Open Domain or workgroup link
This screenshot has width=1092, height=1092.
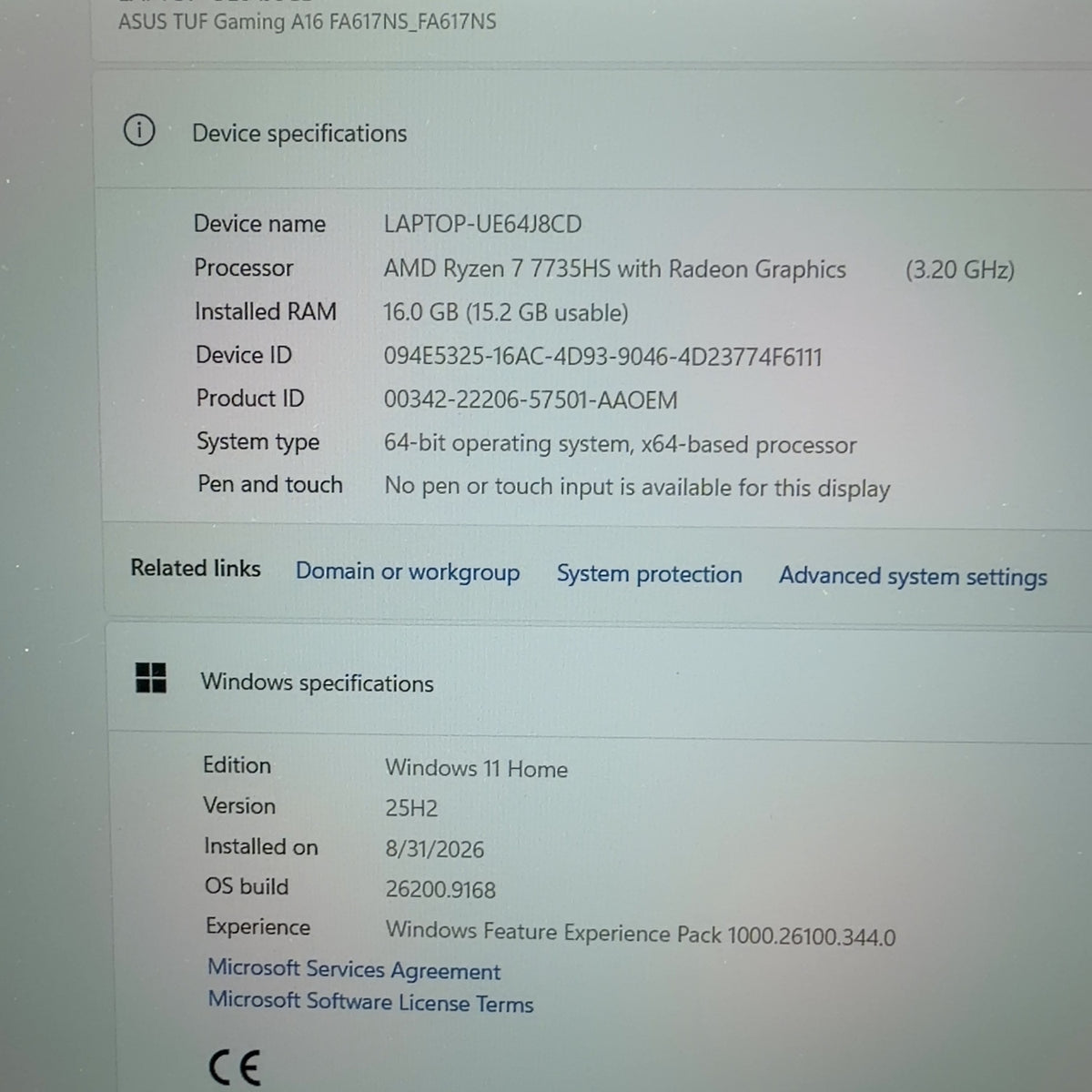408,572
